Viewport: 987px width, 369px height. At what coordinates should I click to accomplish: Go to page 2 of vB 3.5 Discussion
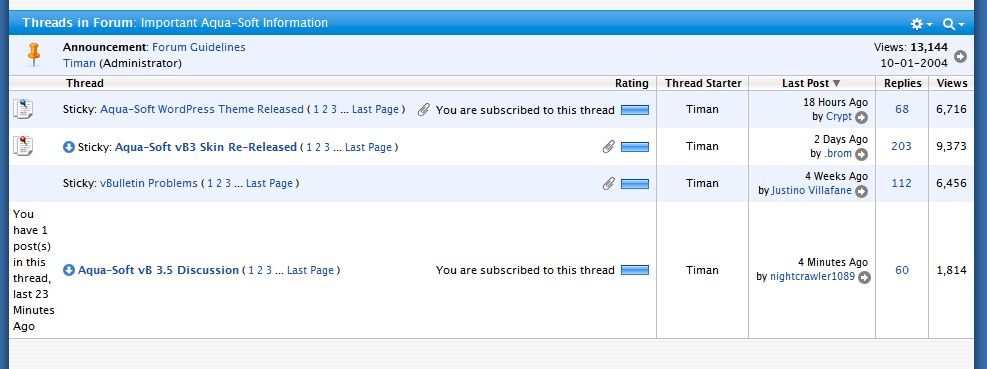(260, 270)
